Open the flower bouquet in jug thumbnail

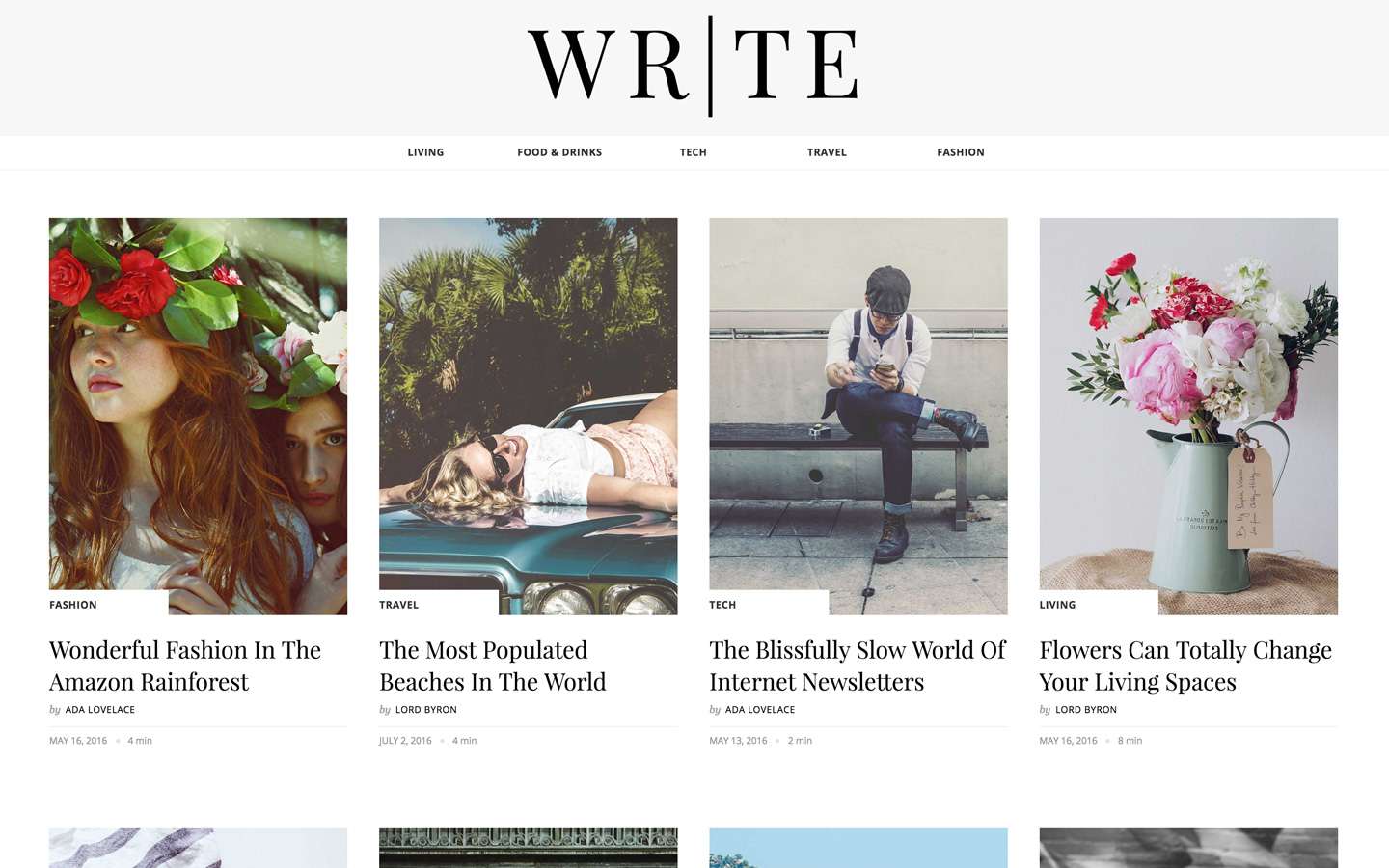(x=1188, y=416)
